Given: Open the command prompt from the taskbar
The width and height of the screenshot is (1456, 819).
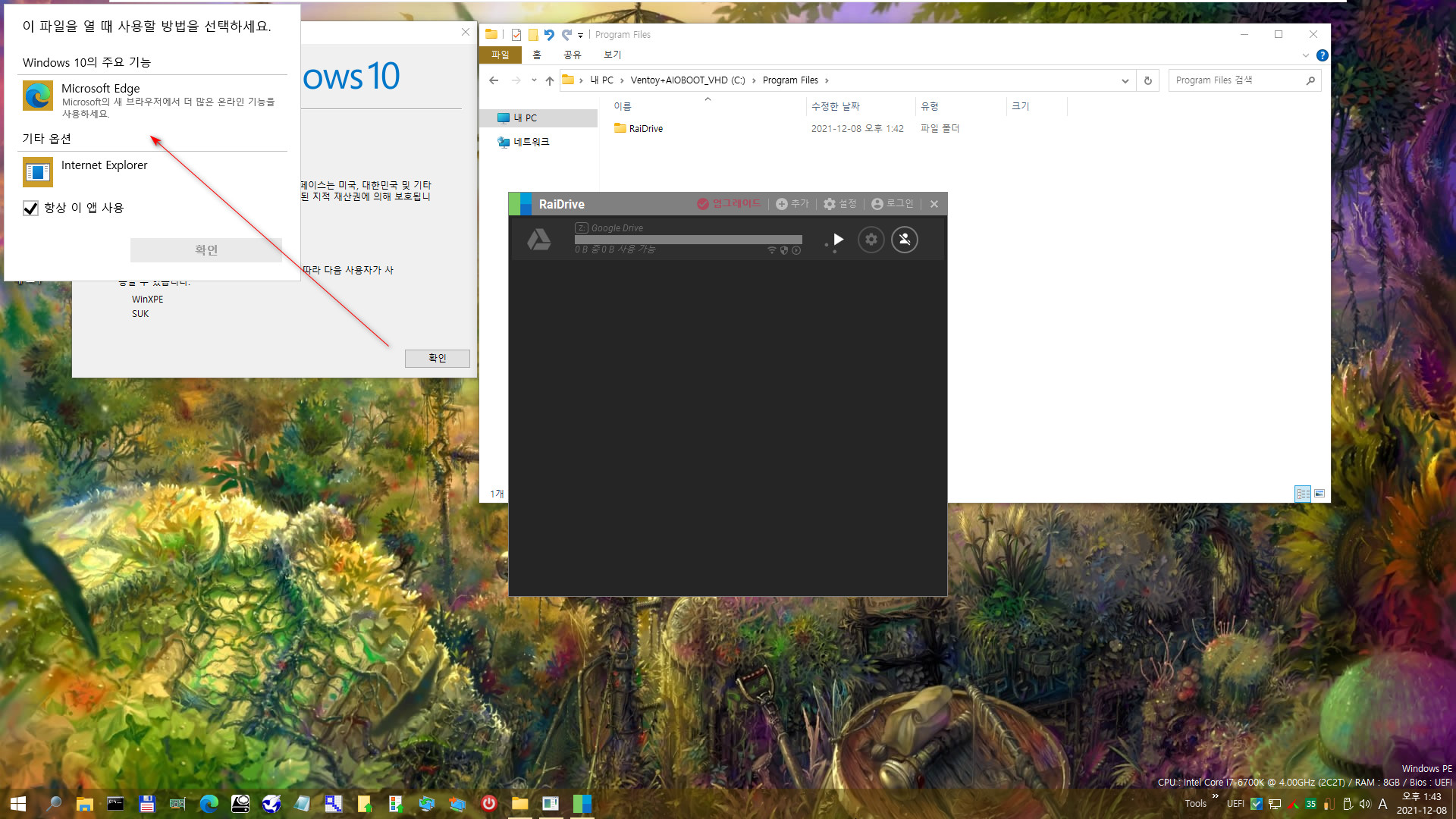Looking at the screenshot, I should click(x=115, y=804).
